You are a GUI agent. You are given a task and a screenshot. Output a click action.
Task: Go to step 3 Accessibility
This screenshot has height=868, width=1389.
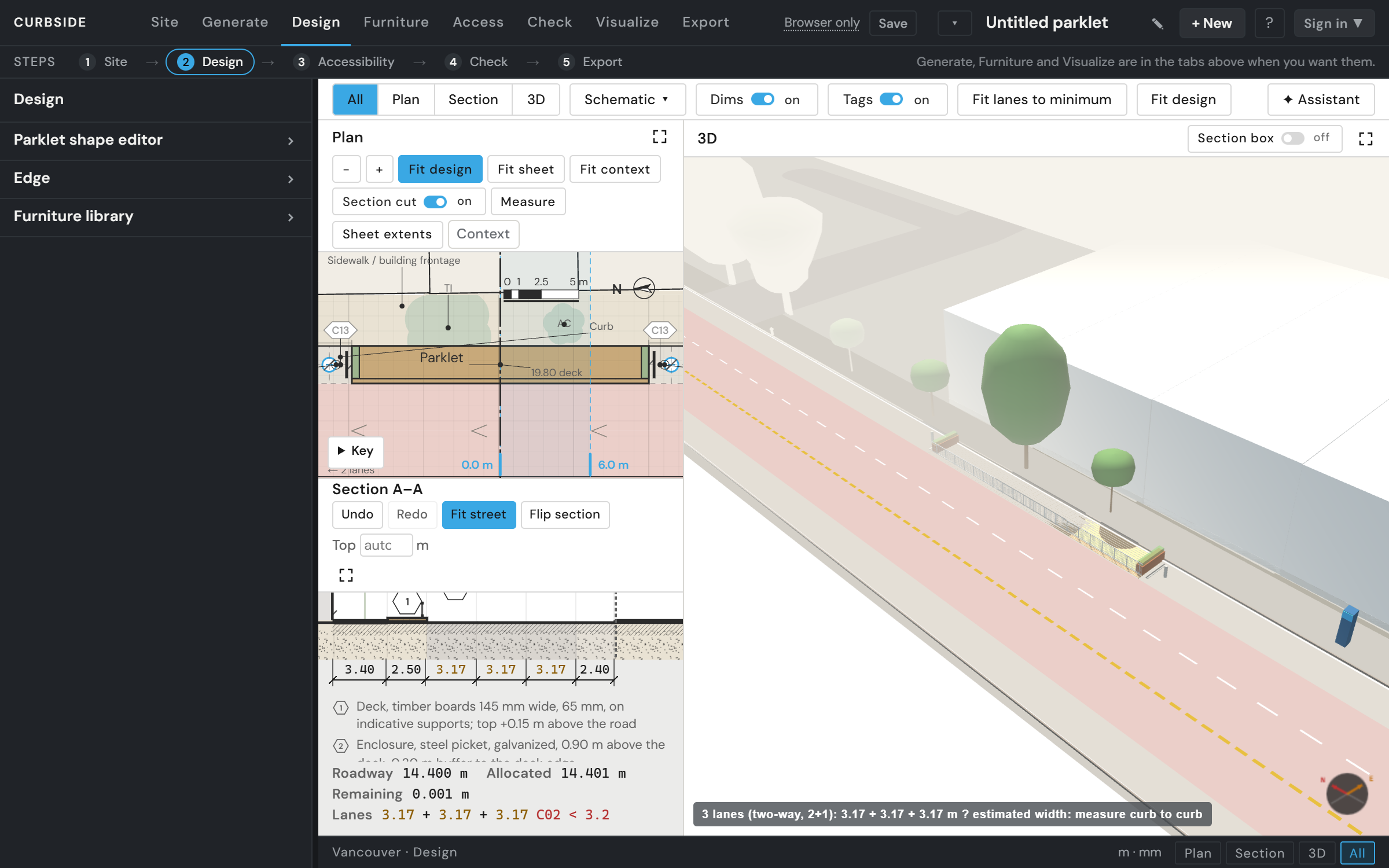click(345, 62)
